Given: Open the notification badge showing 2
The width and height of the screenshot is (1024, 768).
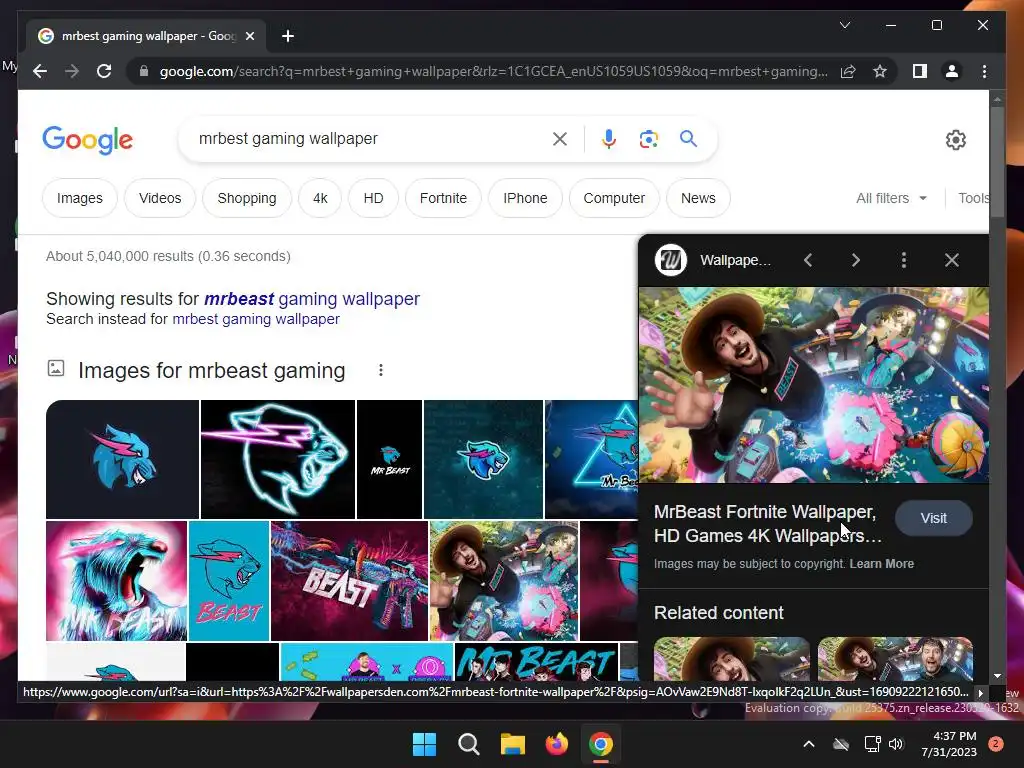Looking at the screenshot, I should tap(996, 744).
